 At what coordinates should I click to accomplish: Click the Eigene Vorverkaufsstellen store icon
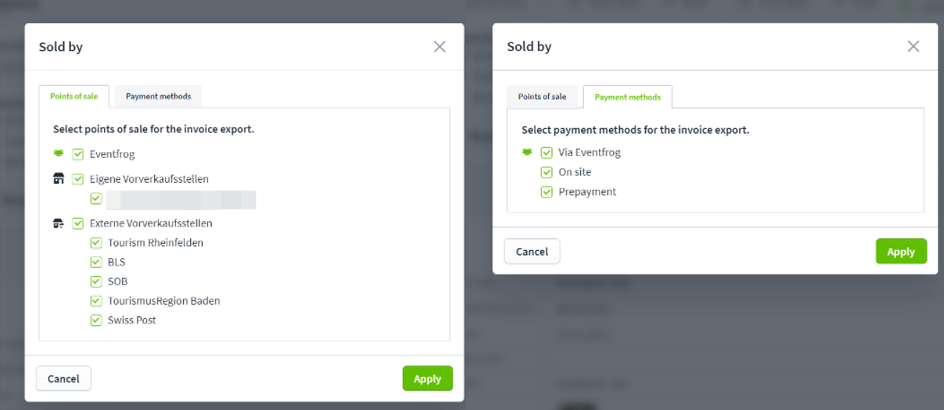pyautogui.click(x=58, y=179)
